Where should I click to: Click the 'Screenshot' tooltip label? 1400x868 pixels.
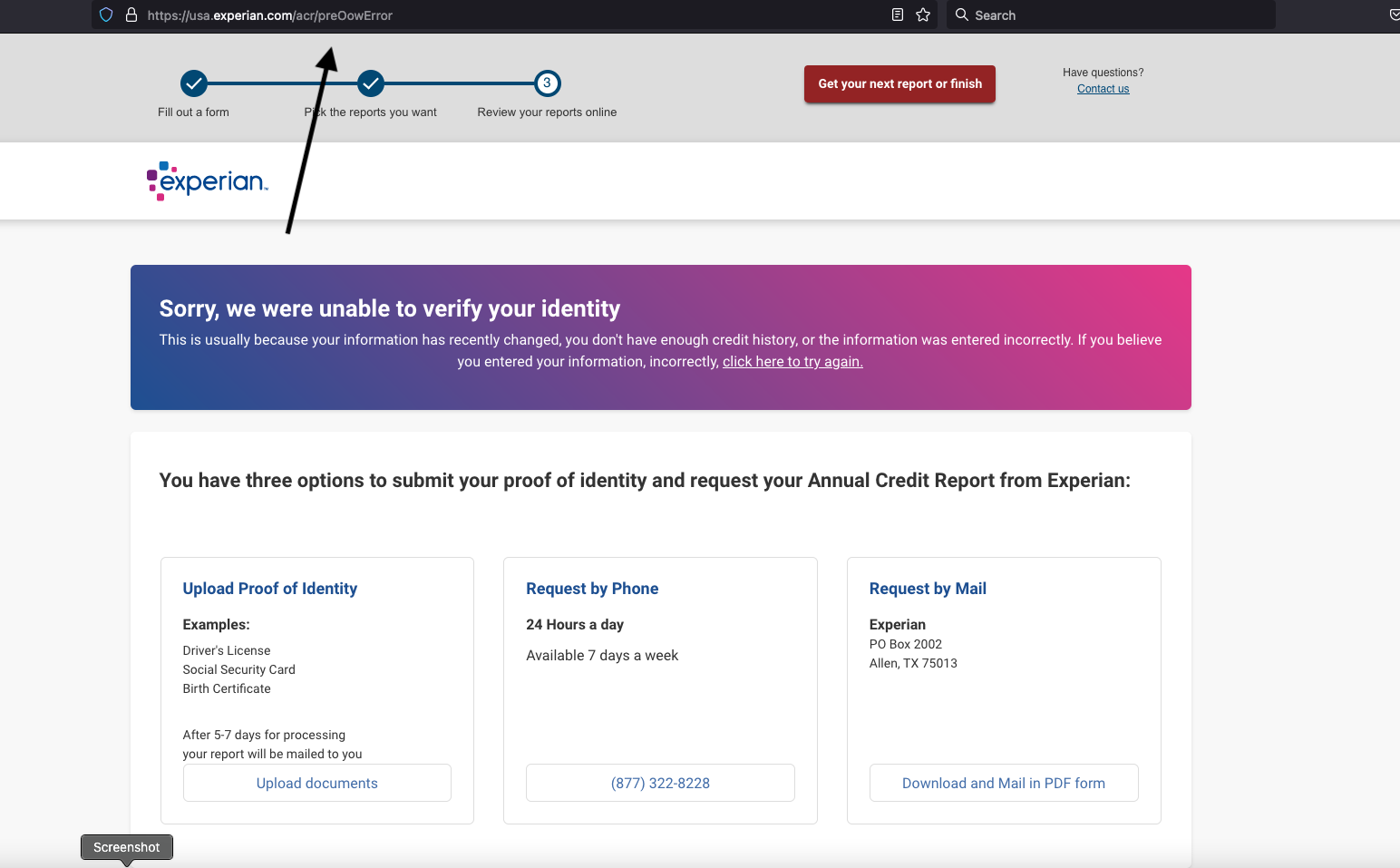click(x=127, y=847)
